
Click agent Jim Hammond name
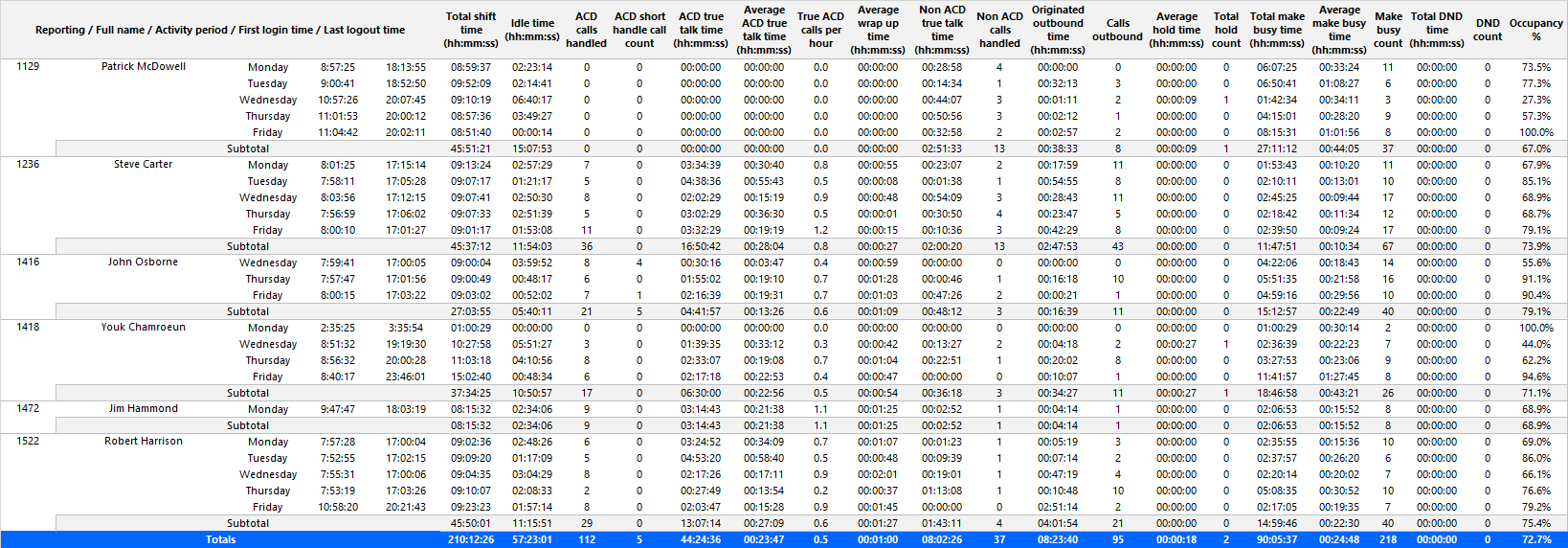tap(144, 408)
